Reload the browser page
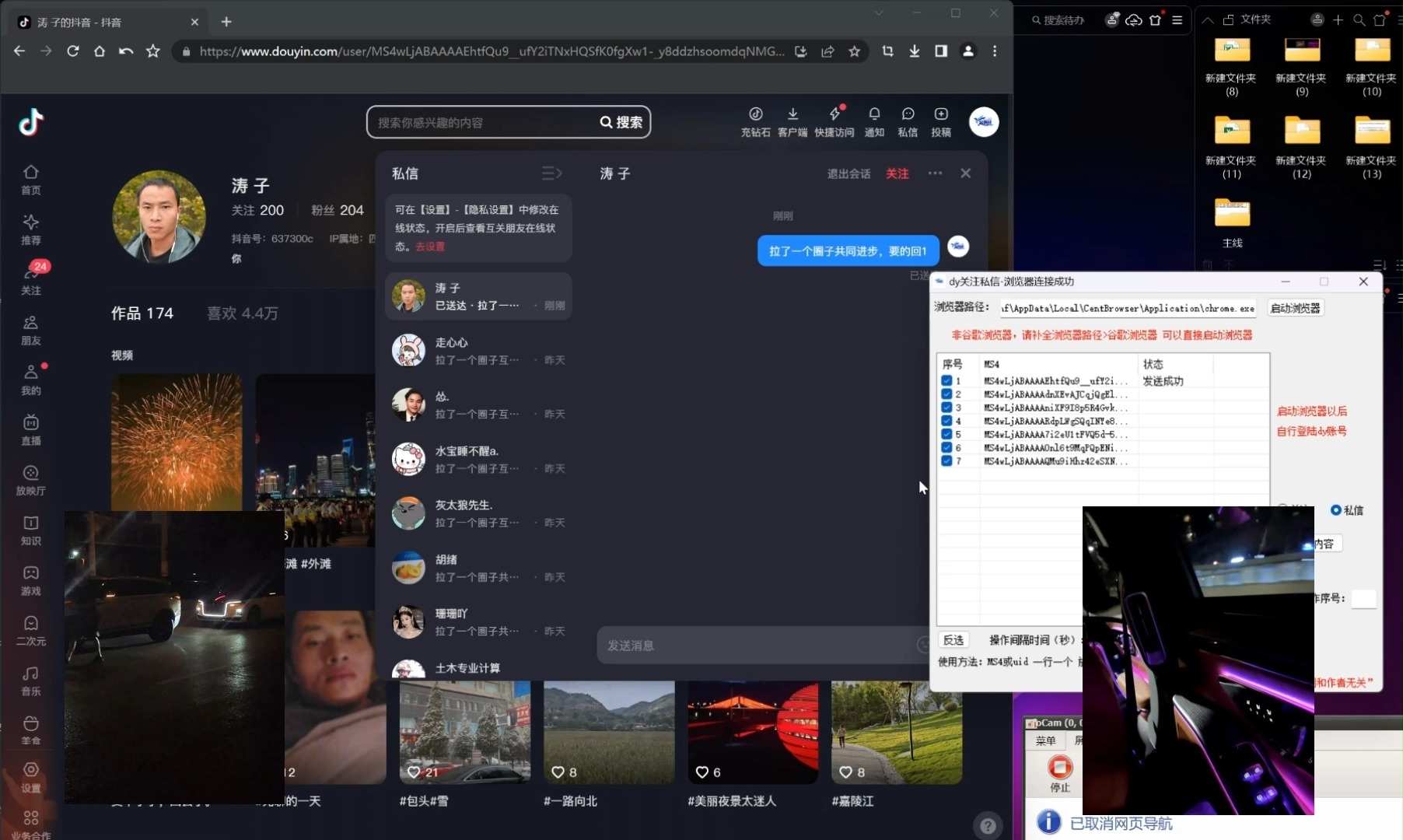Image resolution: width=1403 pixels, height=840 pixels. coord(72,51)
